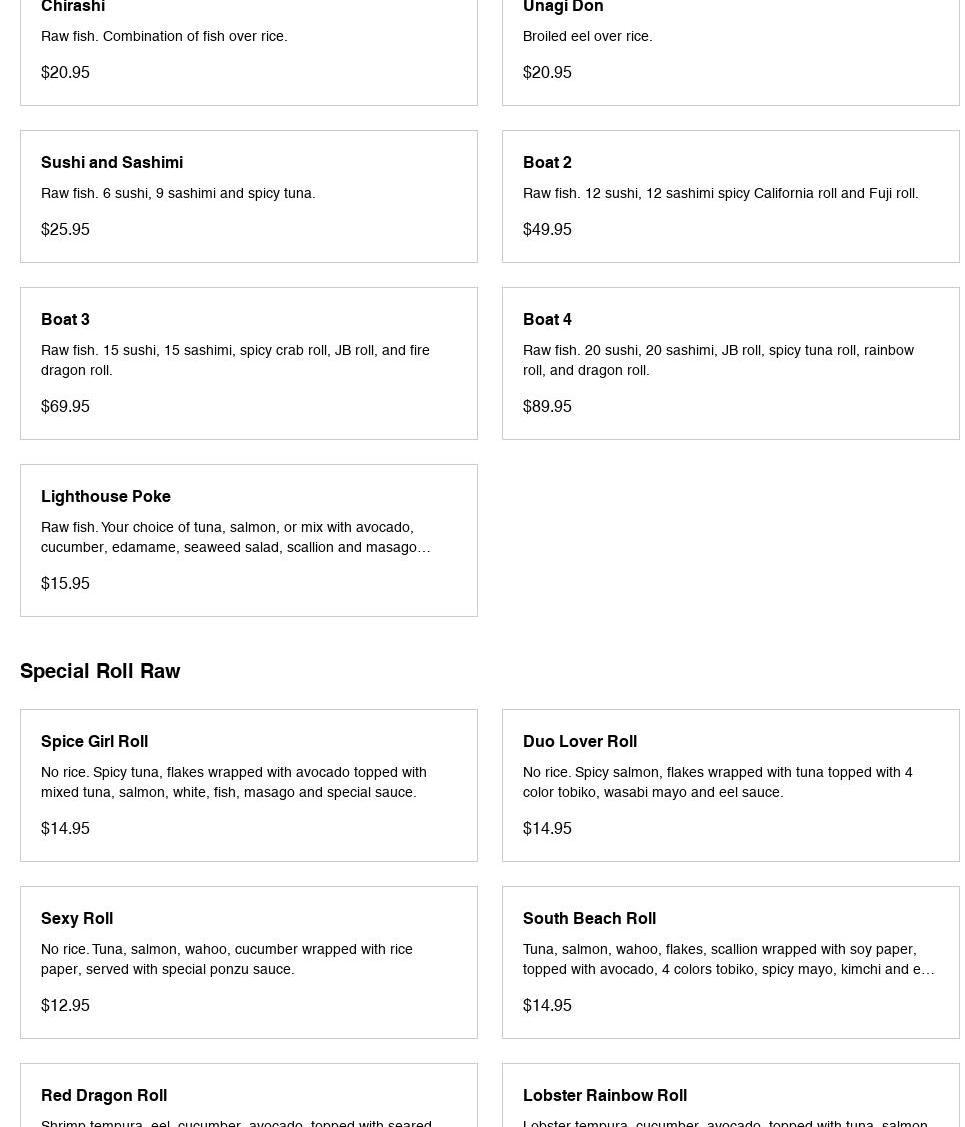Click the South Beach Roll truncated description

pyautogui.click(x=728, y=959)
